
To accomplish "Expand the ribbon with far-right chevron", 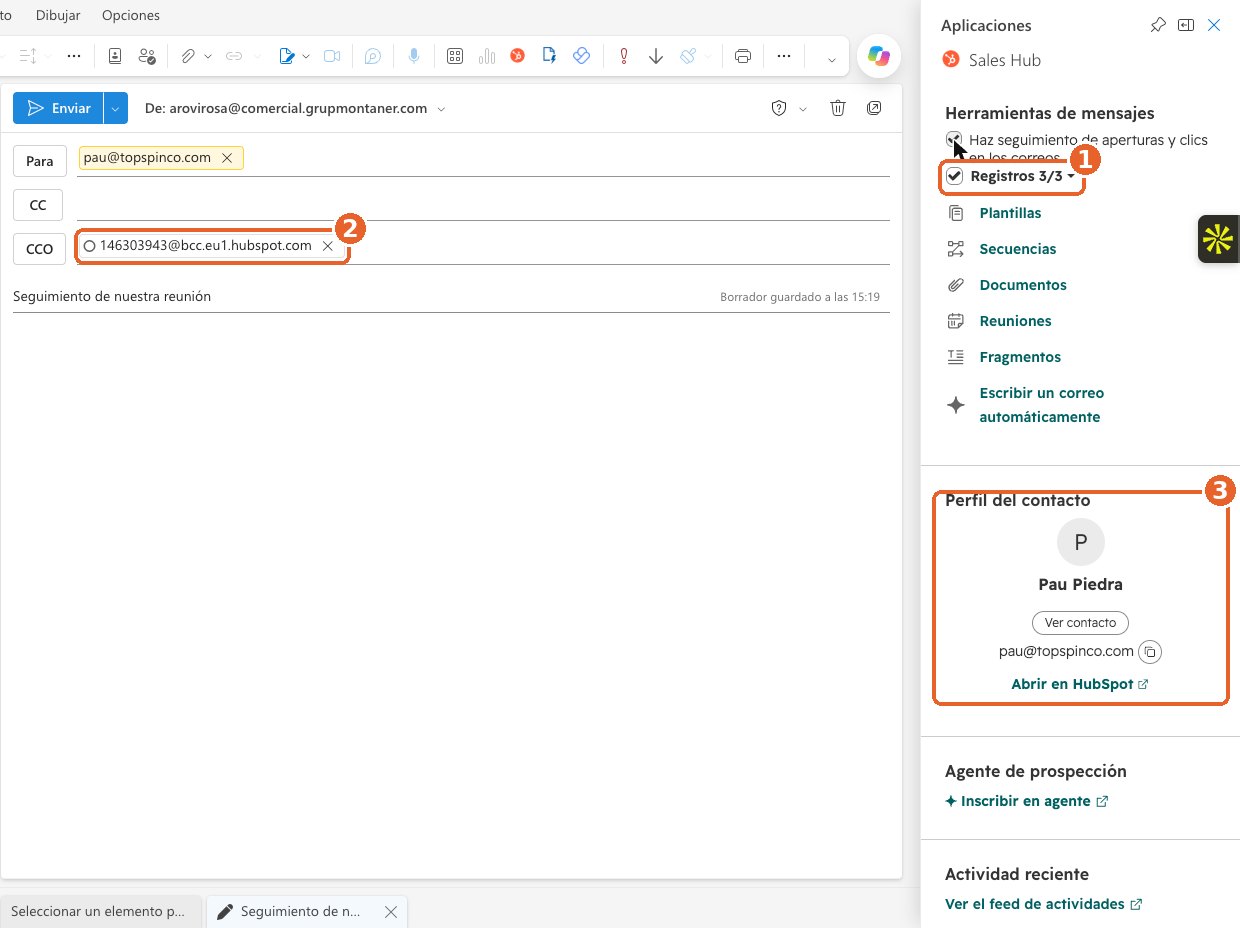I will 830,60.
